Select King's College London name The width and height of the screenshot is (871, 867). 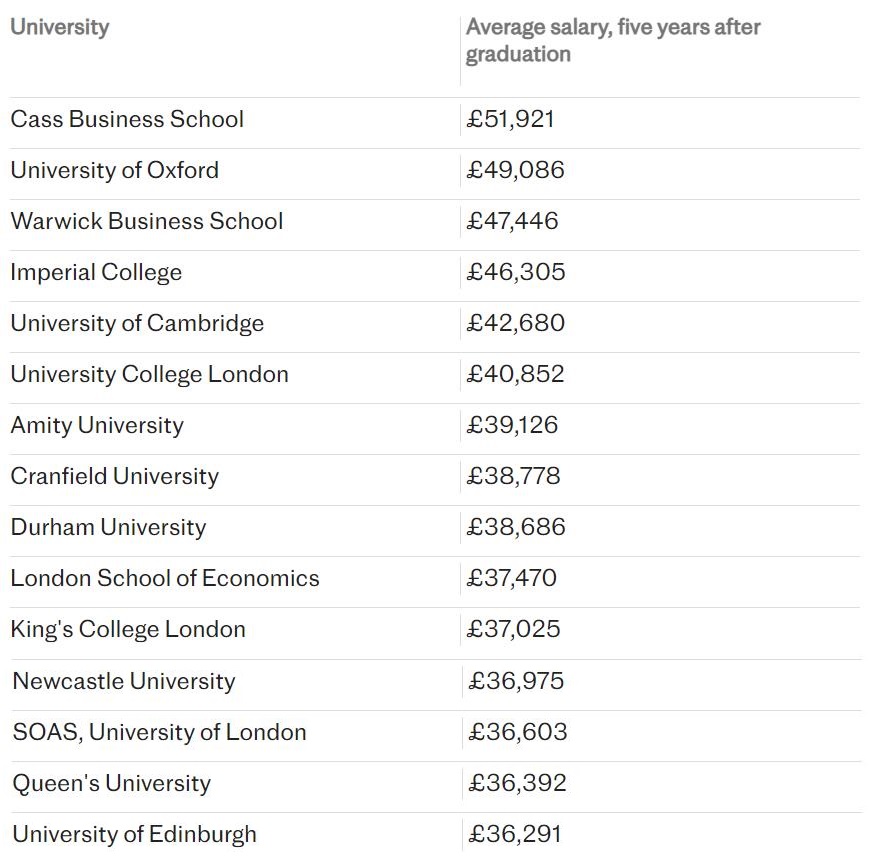click(128, 629)
